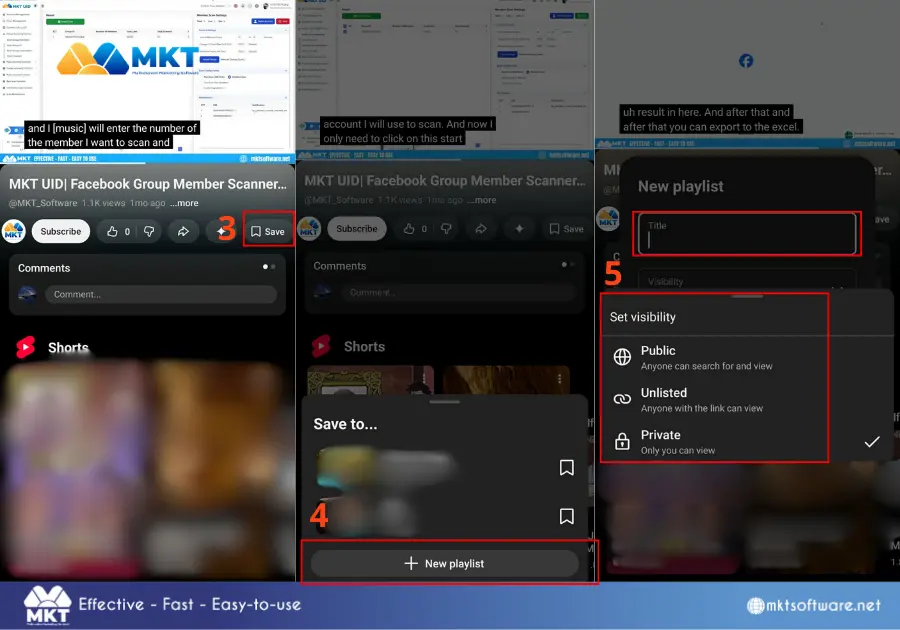
Task: Tap the red Shorts logo on the undimmed page
Action: (x=25, y=347)
